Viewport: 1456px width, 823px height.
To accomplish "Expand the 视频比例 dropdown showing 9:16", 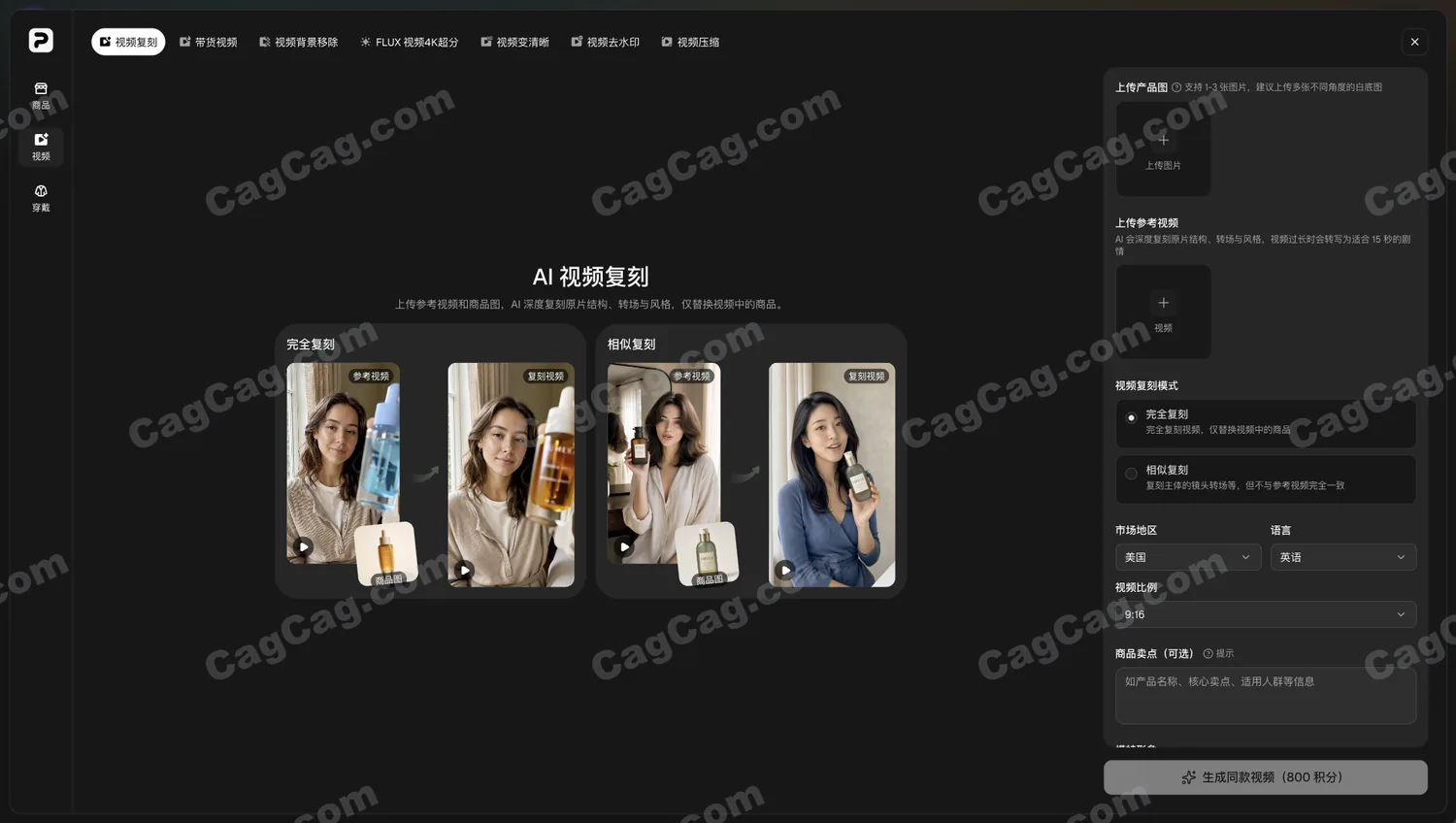I will tap(1265, 614).
